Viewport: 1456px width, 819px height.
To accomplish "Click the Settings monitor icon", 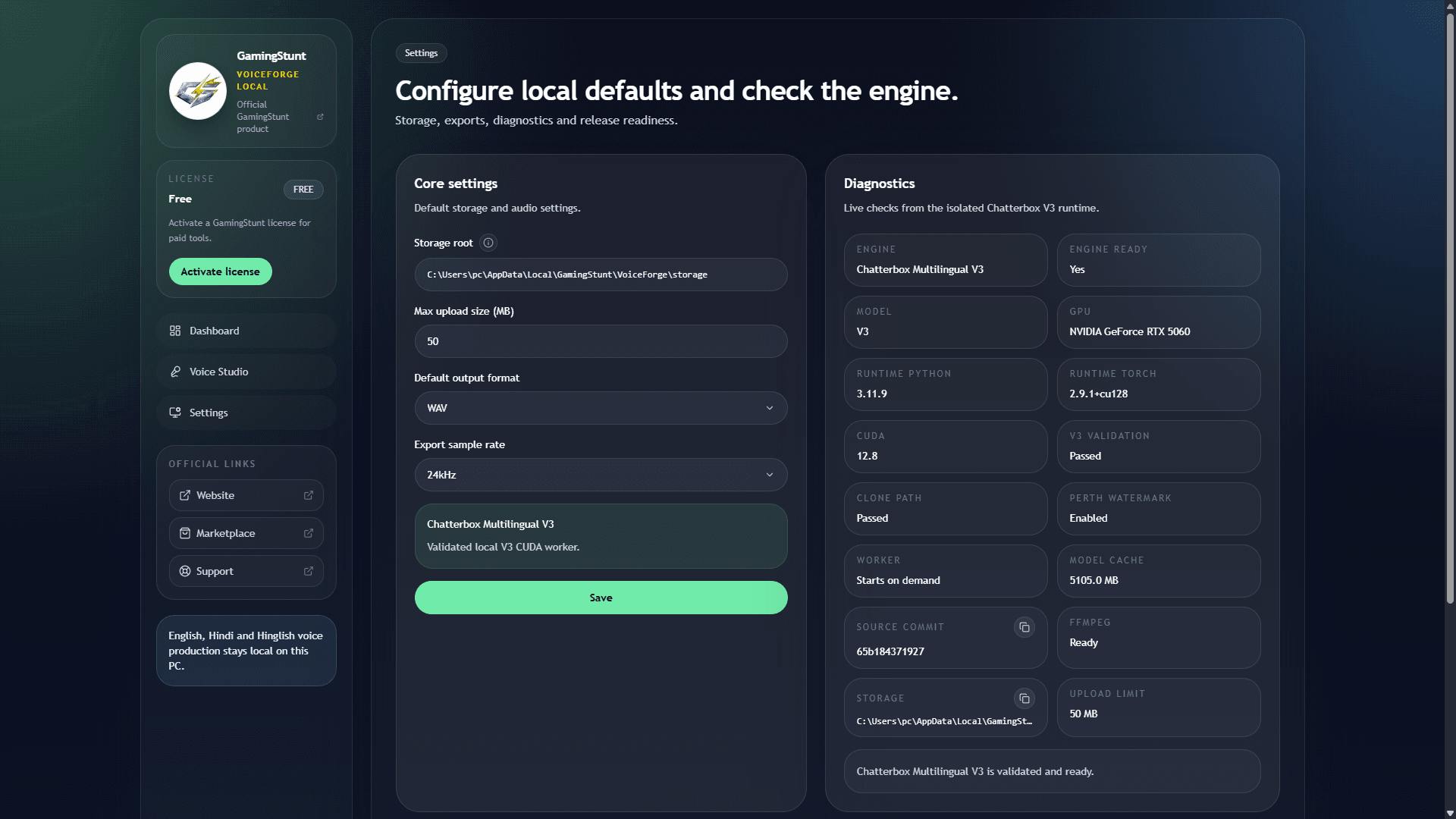I will (175, 413).
